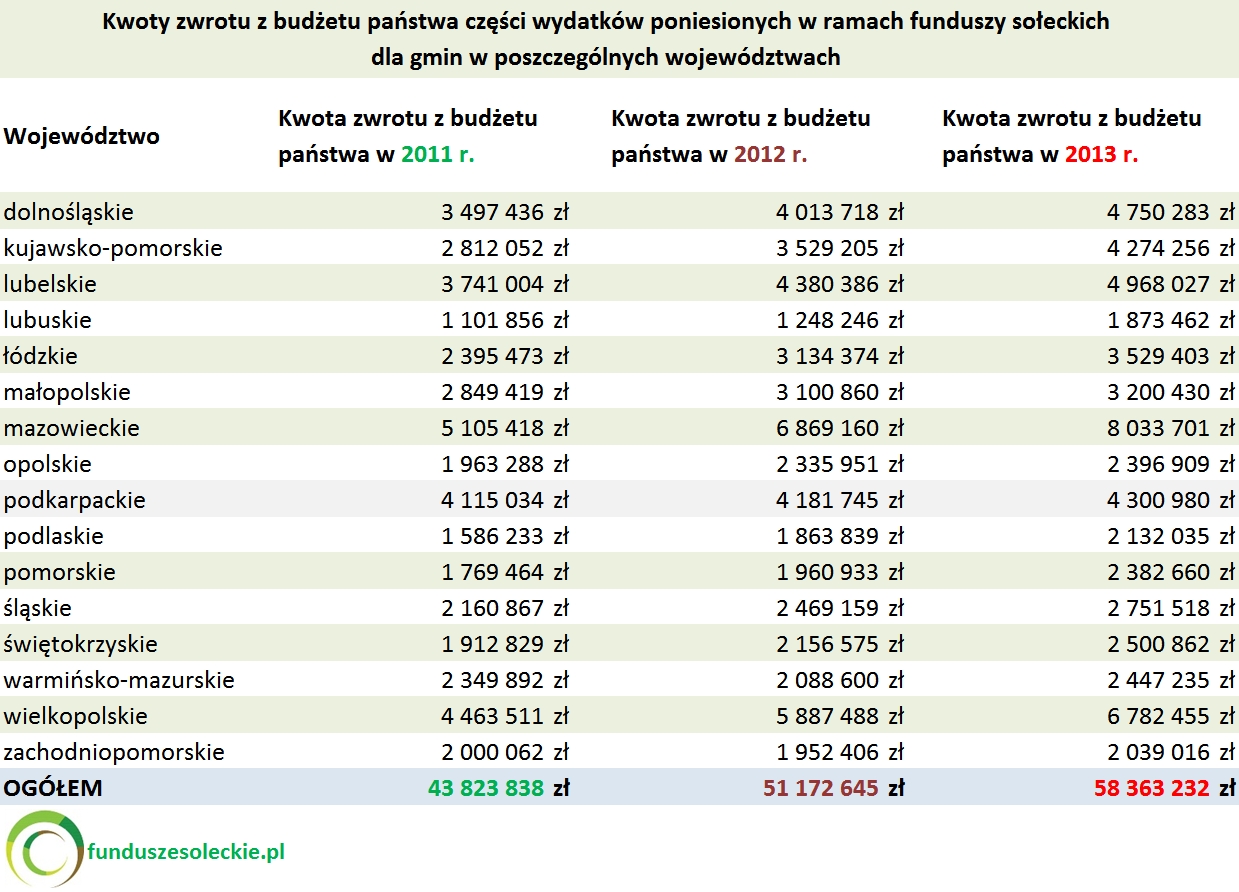Select the green total 43 823 838 zł
This screenshot has height=892, width=1239.
click(x=502, y=788)
